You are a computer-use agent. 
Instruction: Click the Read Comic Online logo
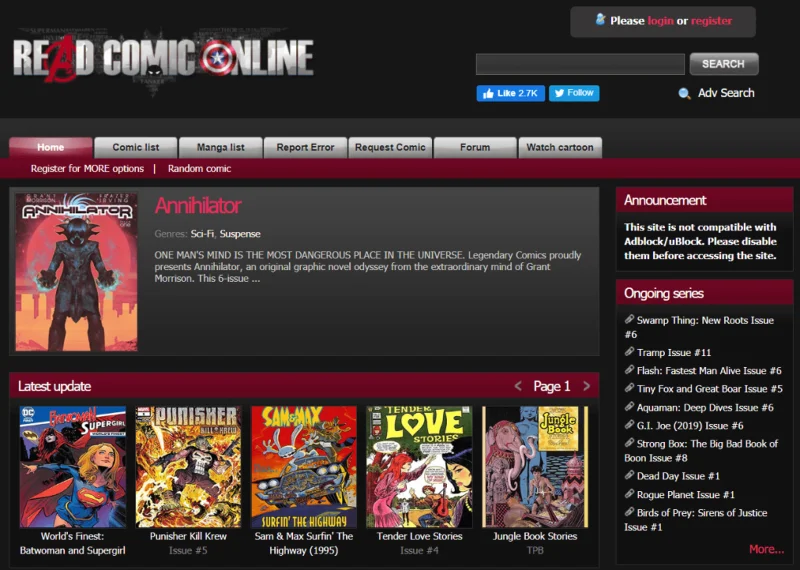(163, 59)
